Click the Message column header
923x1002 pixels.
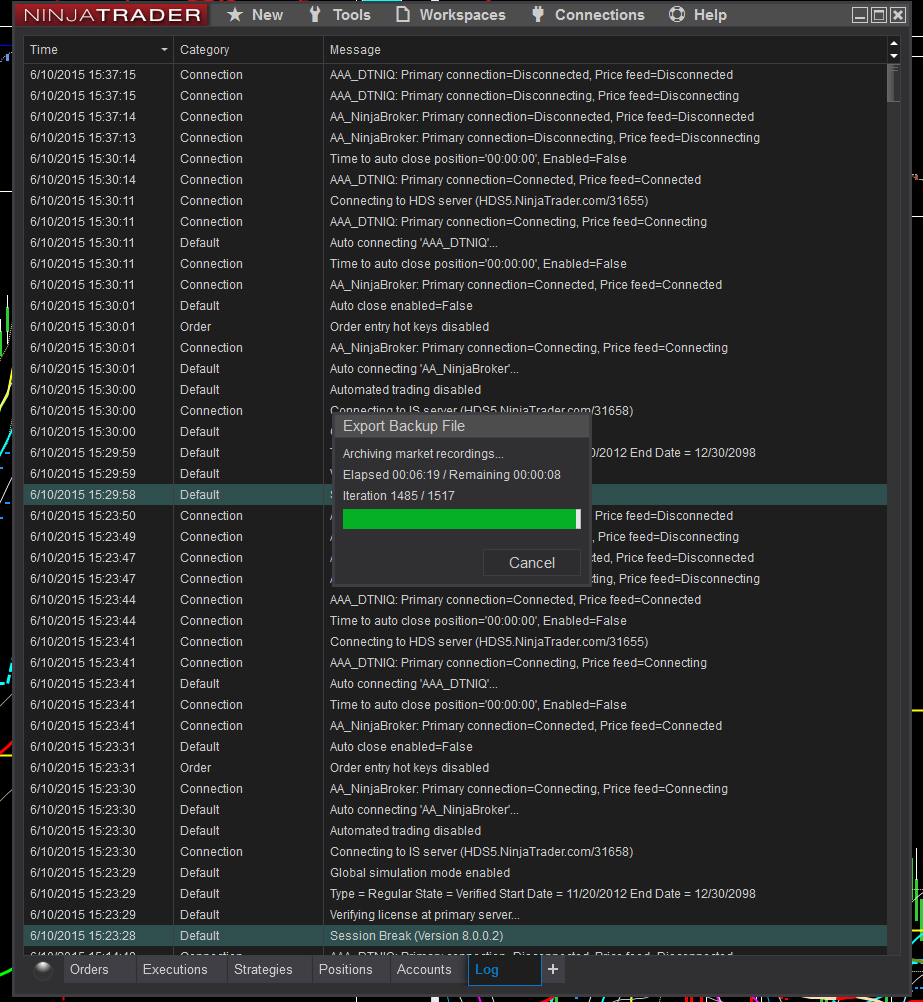click(x=605, y=50)
